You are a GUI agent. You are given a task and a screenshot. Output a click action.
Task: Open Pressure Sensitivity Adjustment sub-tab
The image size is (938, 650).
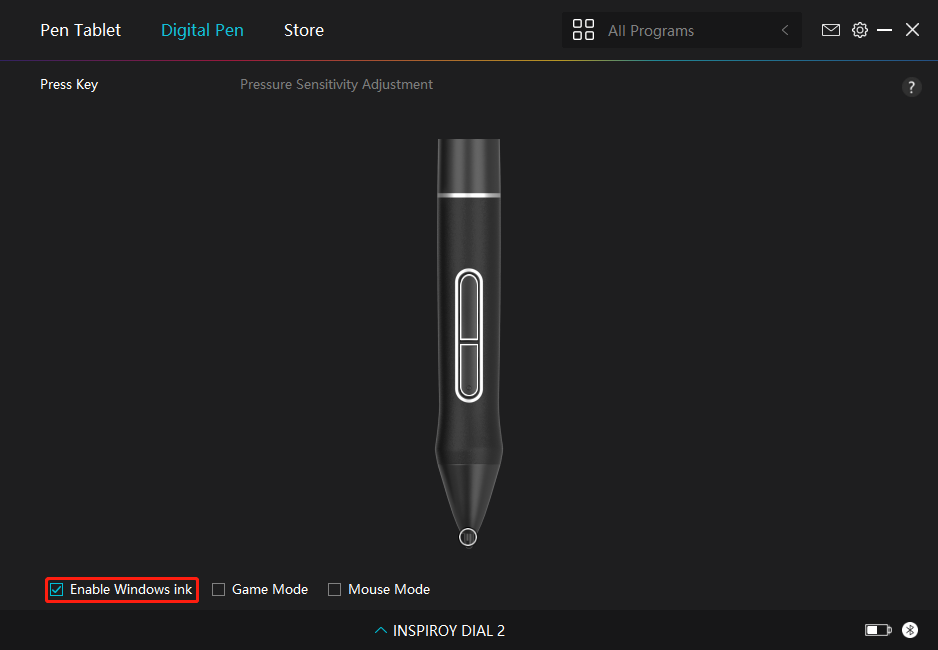coord(336,84)
